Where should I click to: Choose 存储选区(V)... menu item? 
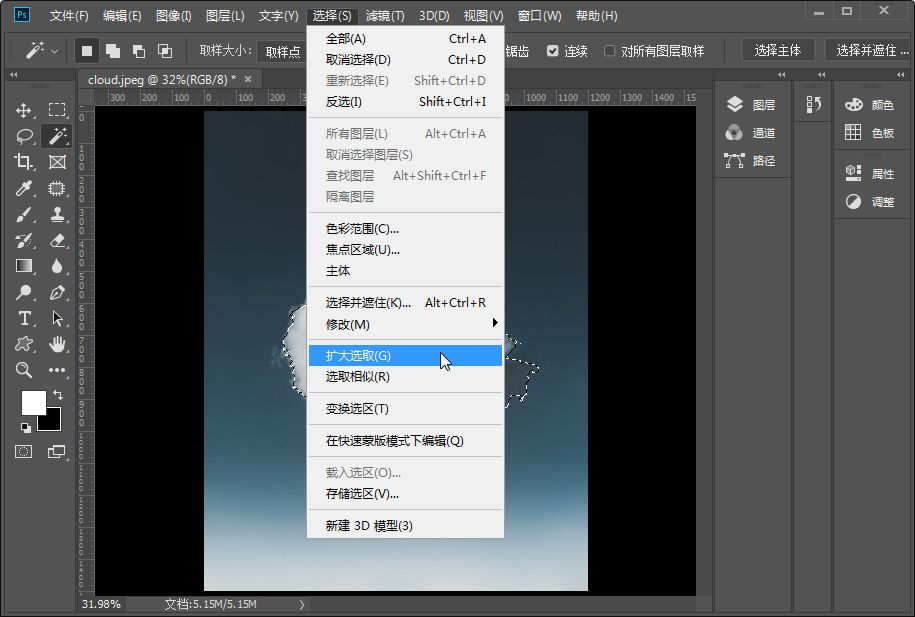405,494
